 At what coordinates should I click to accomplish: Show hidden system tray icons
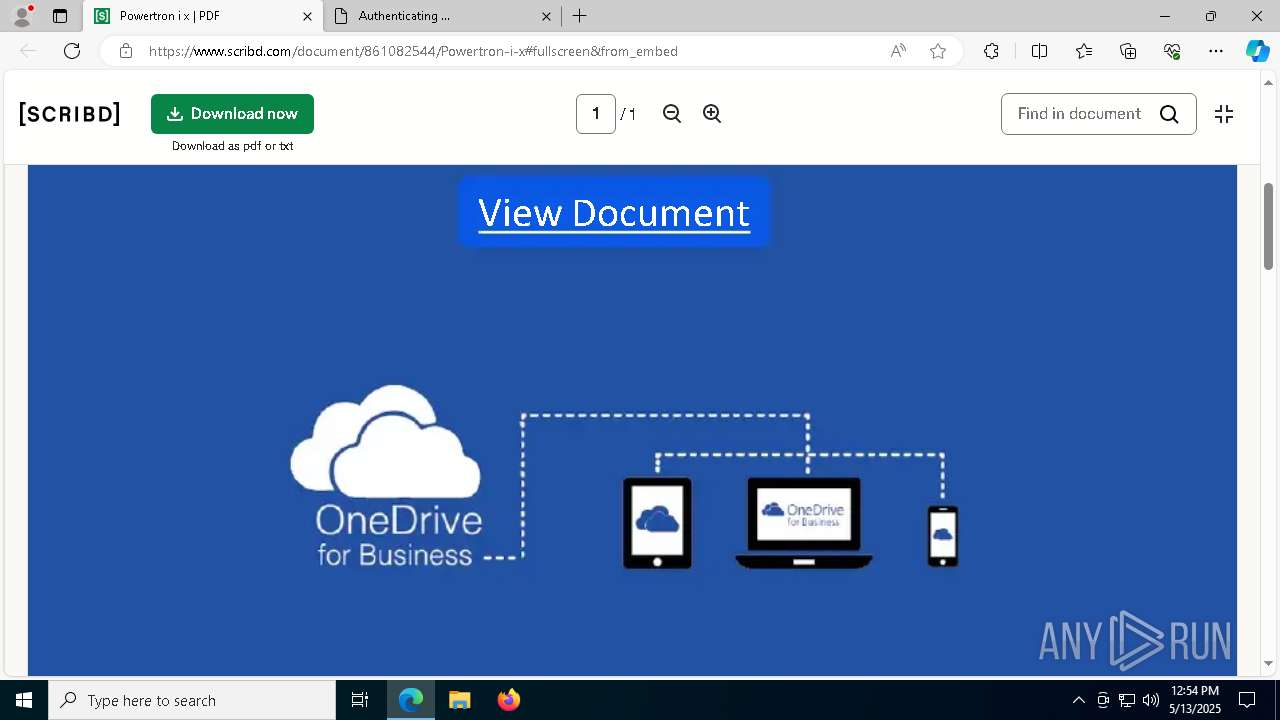point(1078,700)
